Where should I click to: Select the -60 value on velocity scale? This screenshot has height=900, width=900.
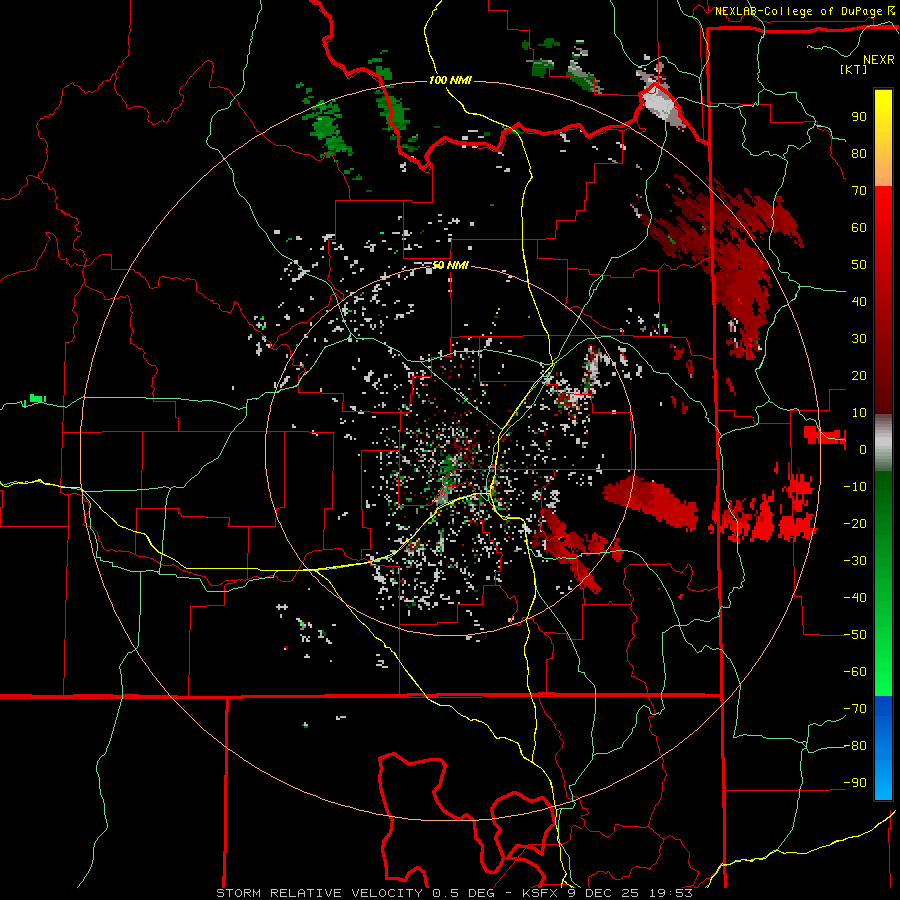click(x=855, y=672)
